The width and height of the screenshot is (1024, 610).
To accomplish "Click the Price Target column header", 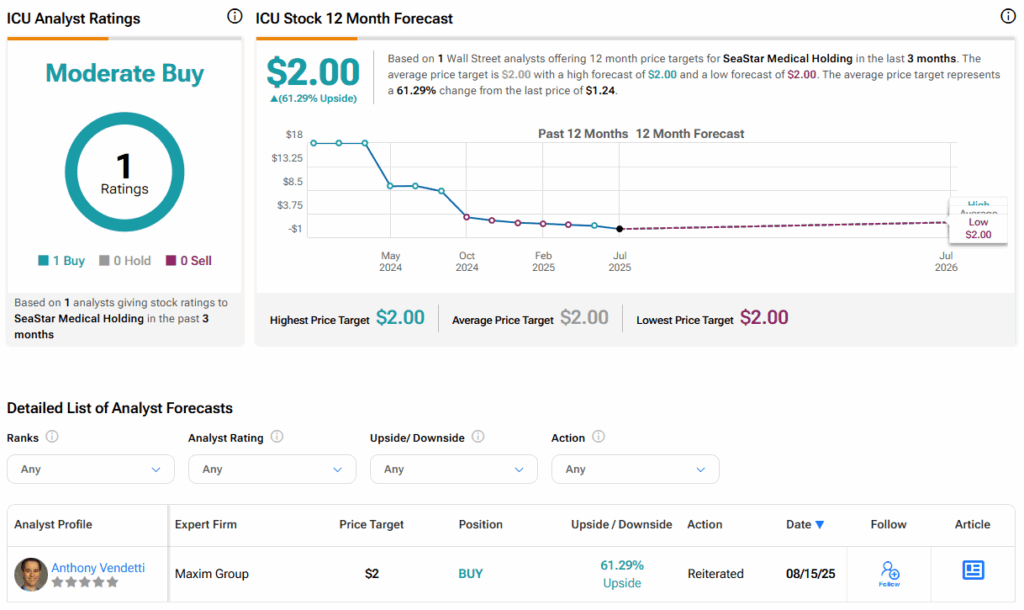I will 371,524.
